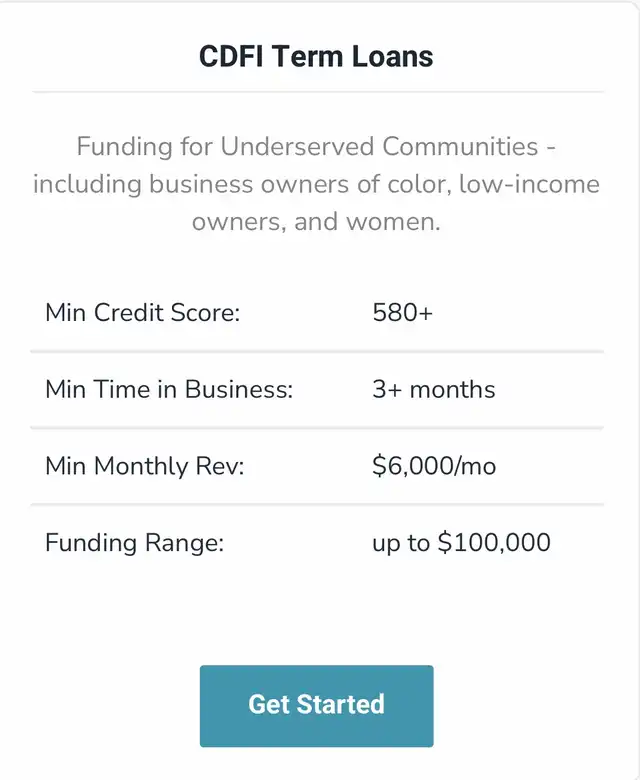Viewport: 640px width, 780px height.
Task: Click the word Underserved in description
Action: tap(297, 147)
